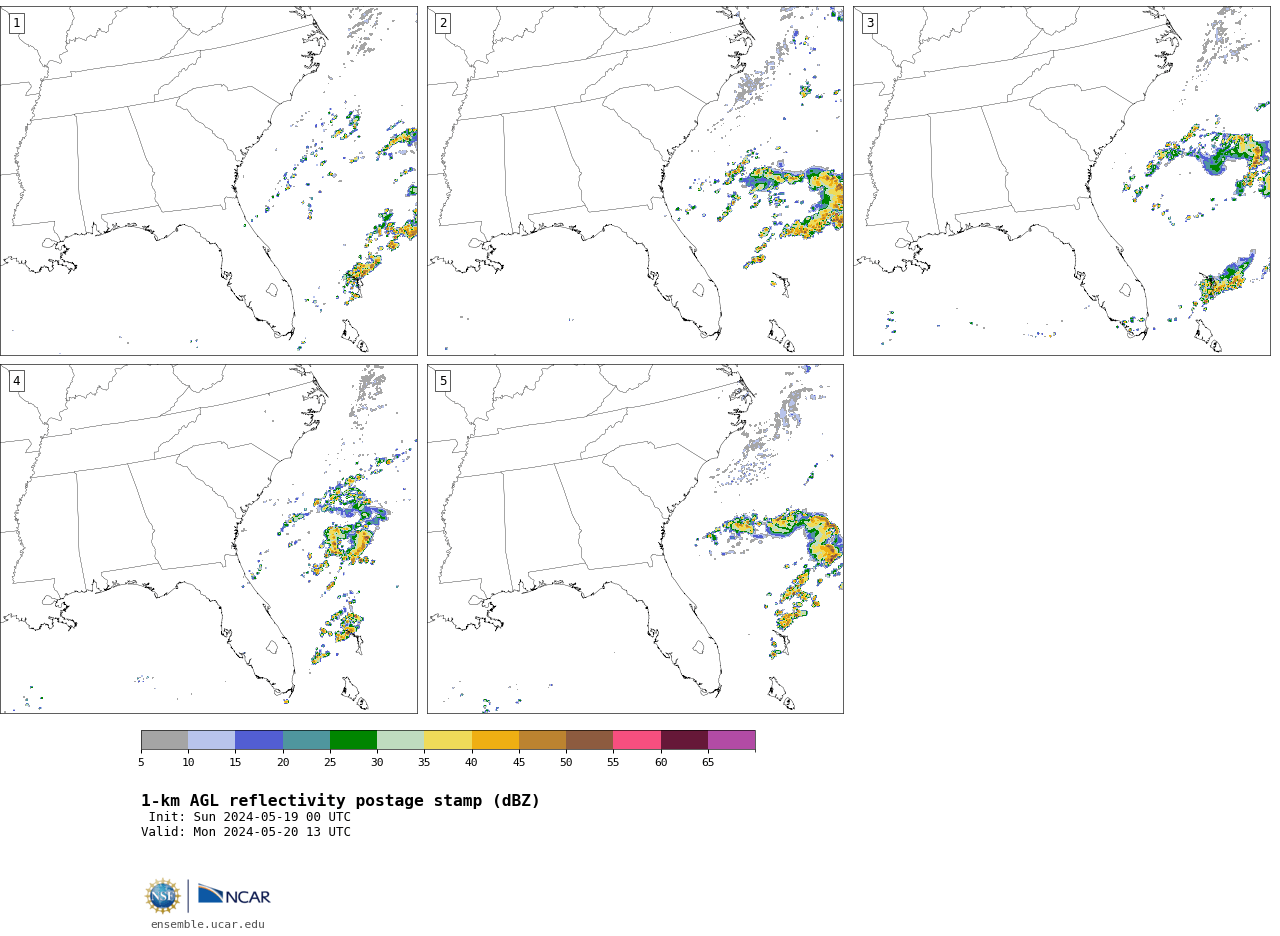This screenshot has width=1280, height=936.
Task: Click the teal 20-25 dBZ swatch
Action: 306,740
